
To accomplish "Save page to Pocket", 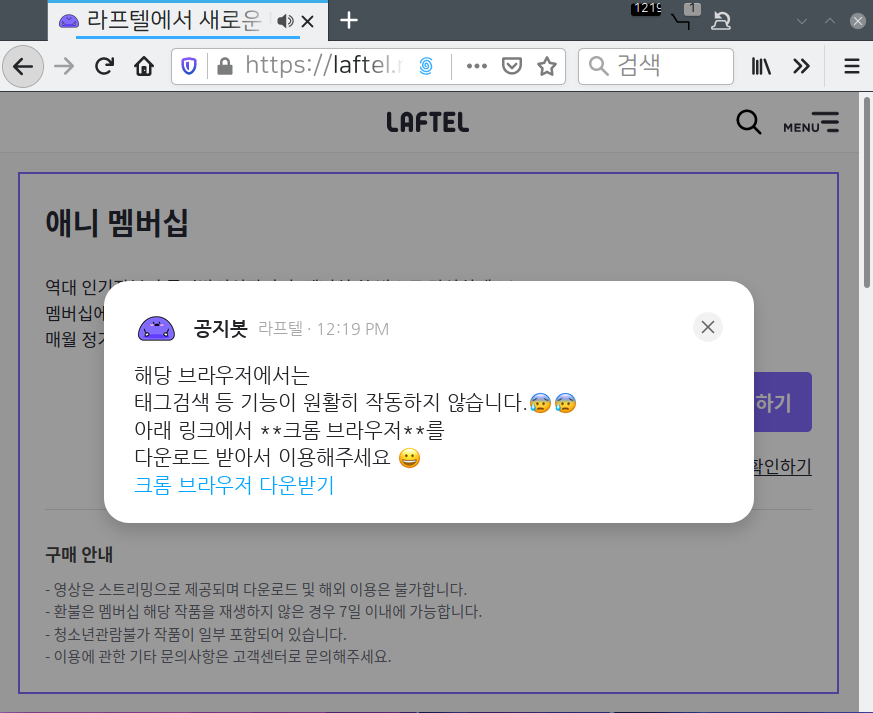I will click(x=512, y=66).
